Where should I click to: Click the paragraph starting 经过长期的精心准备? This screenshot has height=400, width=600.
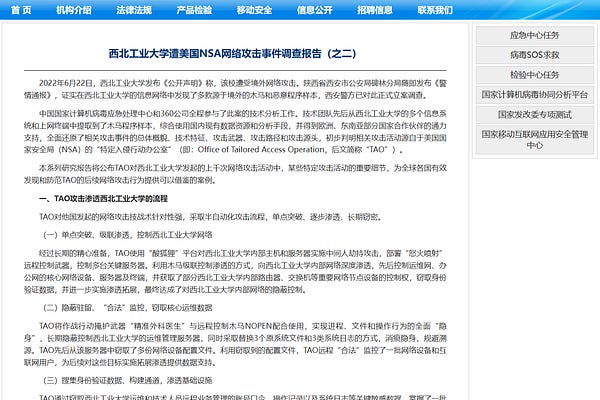[235, 271]
